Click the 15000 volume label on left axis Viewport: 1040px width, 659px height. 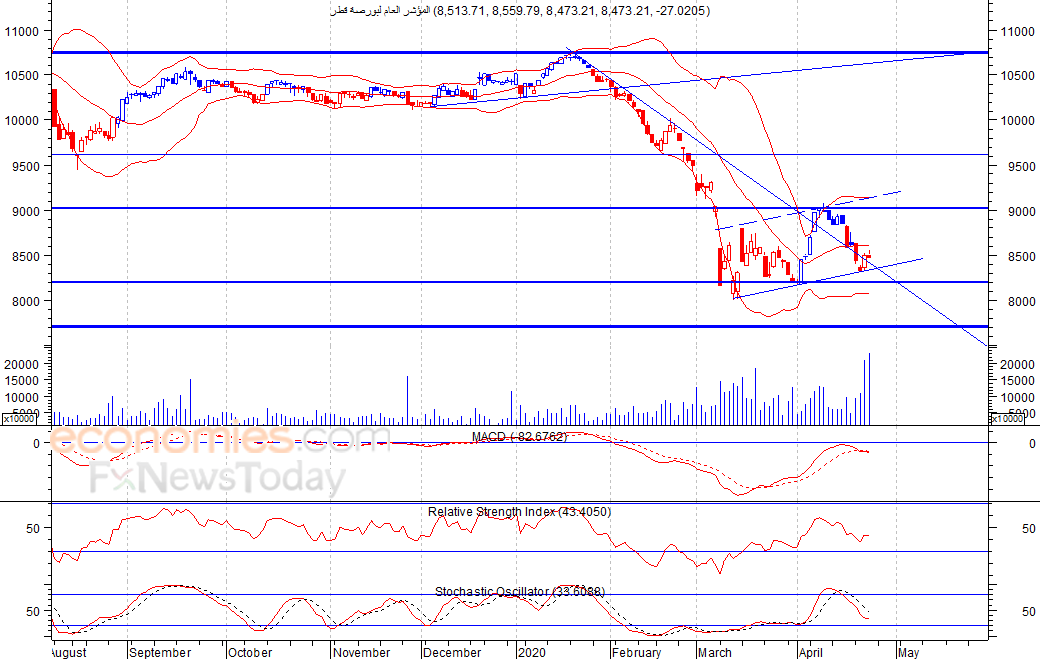[x=22, y=381]
